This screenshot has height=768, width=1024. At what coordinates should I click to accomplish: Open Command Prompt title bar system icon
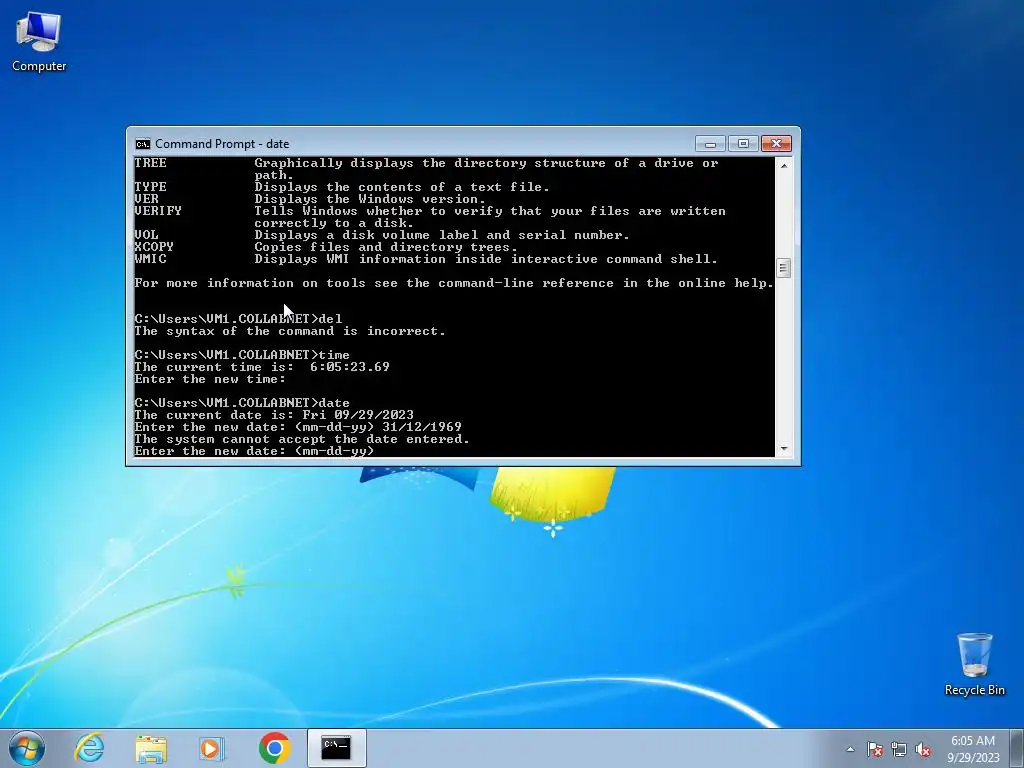pyautogui.click(x=142, y=144)
